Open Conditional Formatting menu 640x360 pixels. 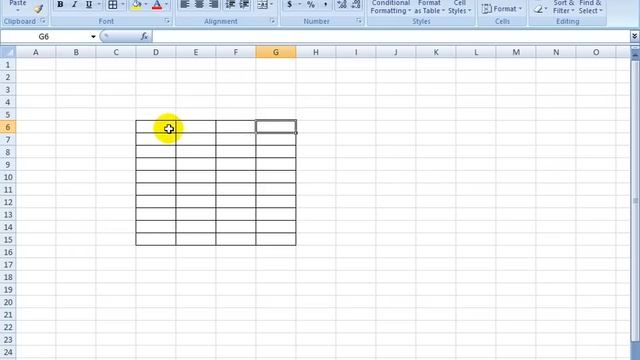point(391,7)
